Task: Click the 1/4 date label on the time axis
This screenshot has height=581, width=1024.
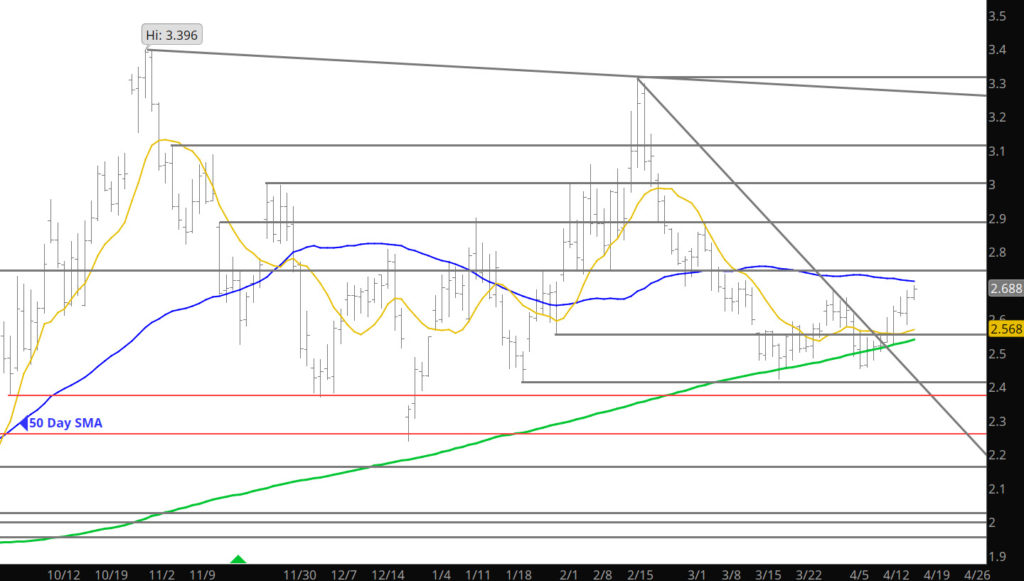Action: tap(441, 575)
